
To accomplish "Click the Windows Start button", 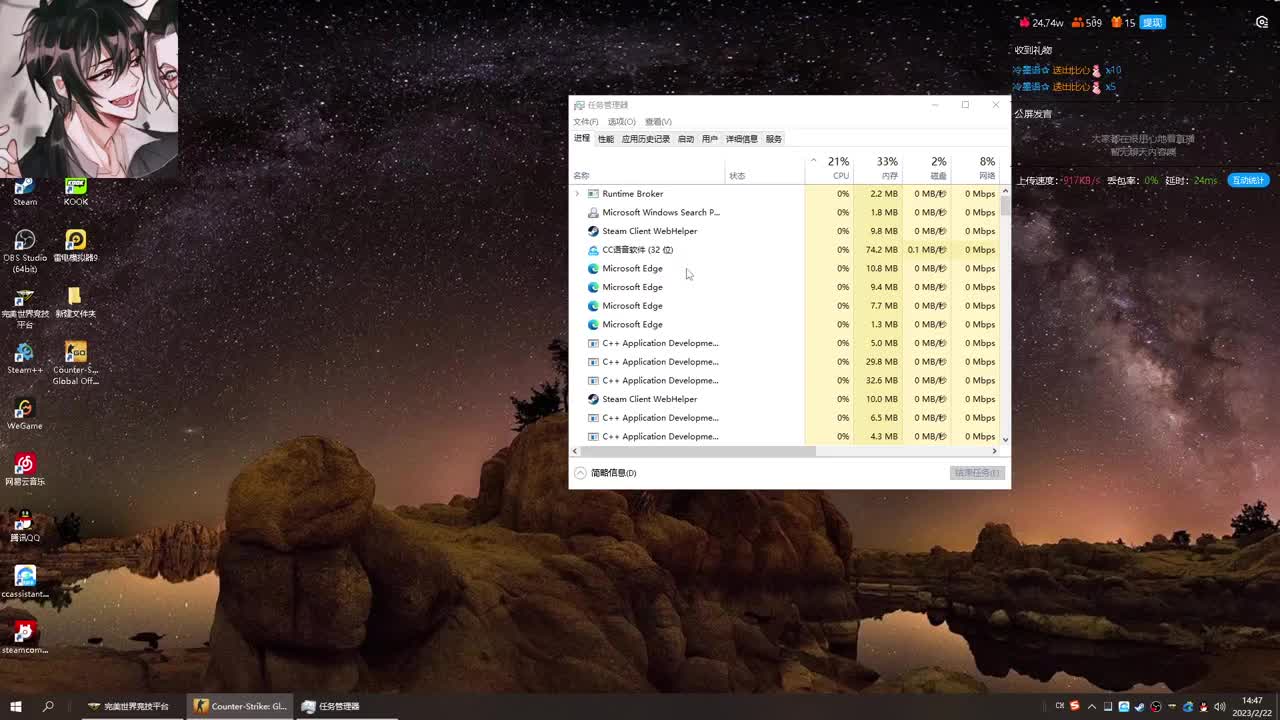I will click(16, 706).
